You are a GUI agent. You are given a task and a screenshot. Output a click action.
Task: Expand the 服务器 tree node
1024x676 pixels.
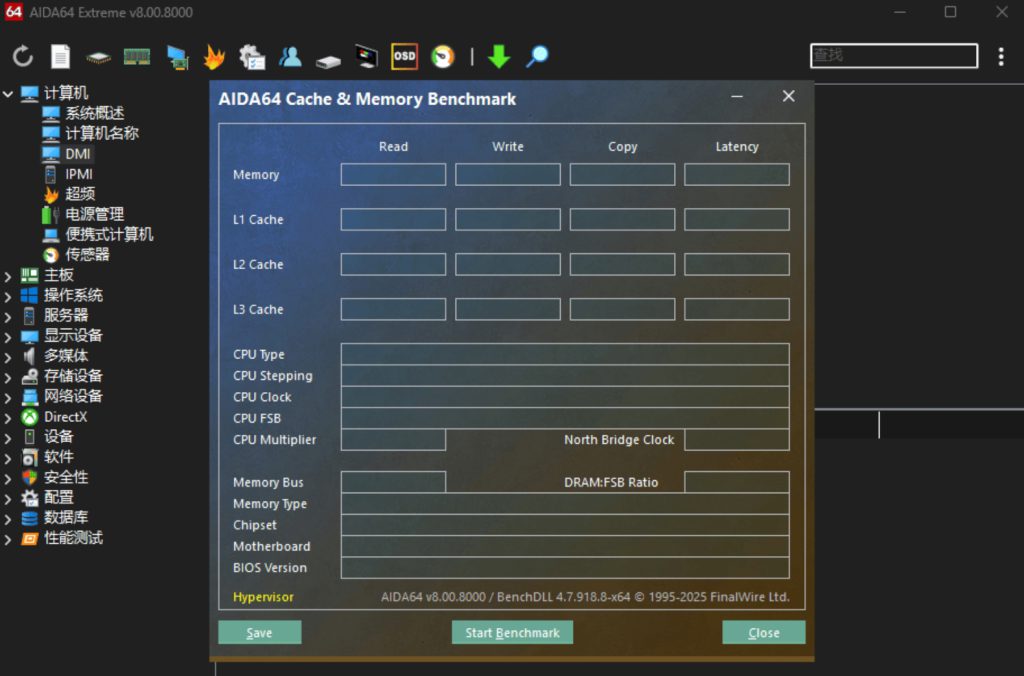[x=8, y=317]
